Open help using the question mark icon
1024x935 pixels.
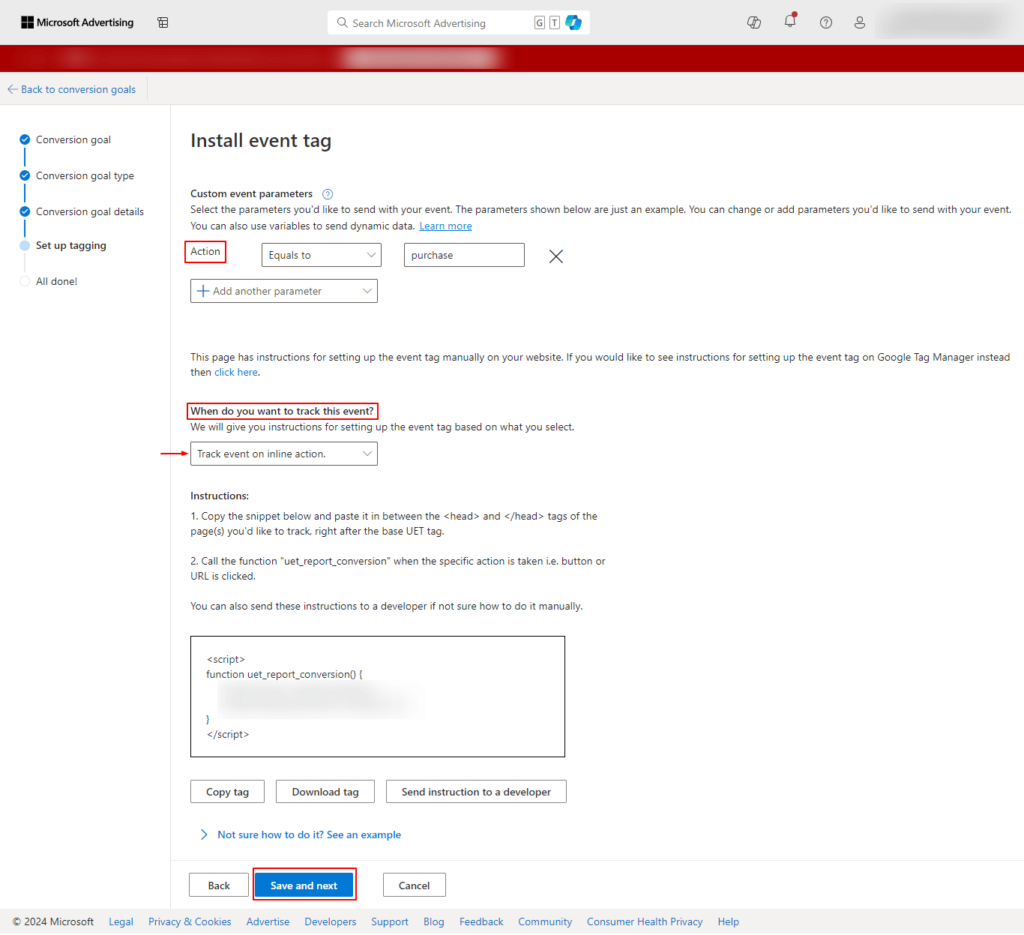[825, 22]
